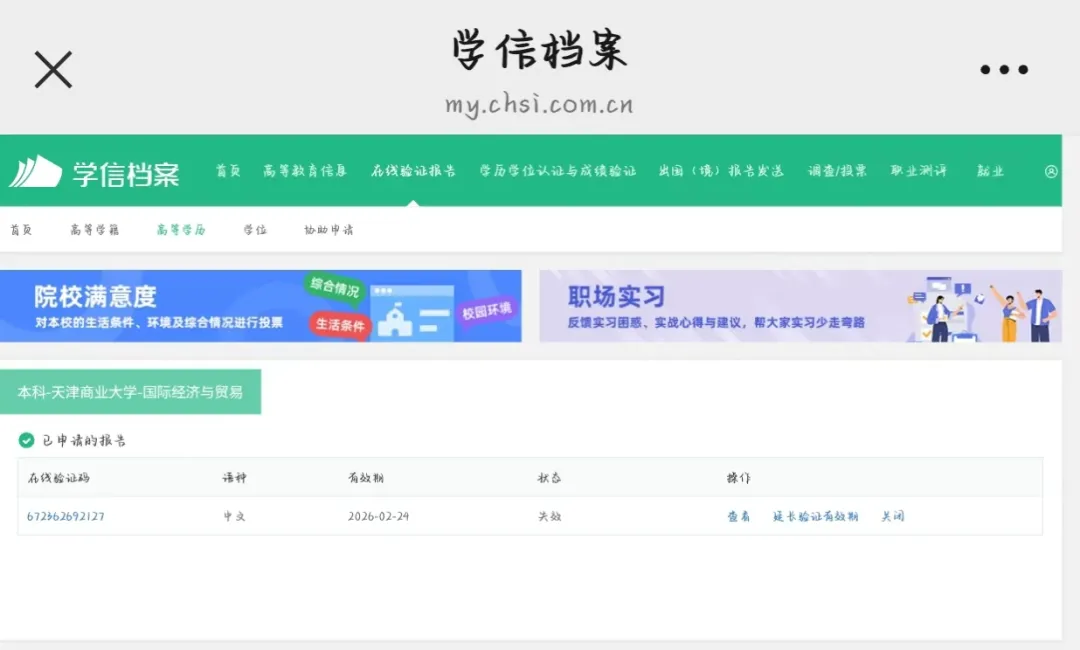This screenshot has height=650, width=1080.
Task: Switch to 首页 in the white sub-navigation
Action: pyautogui.click(x=21, y=230)
